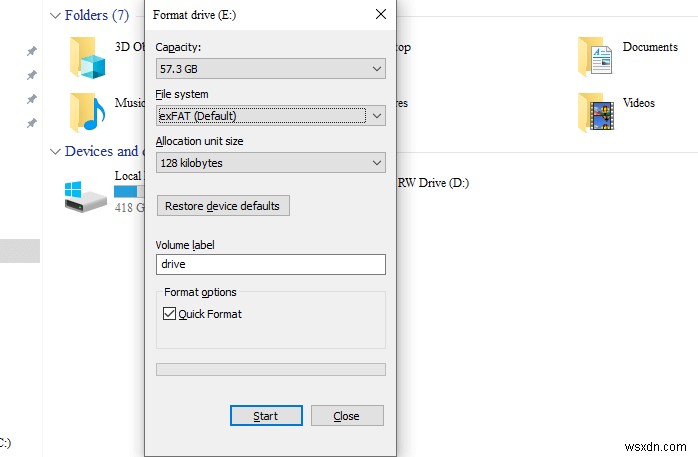
Task: Open the Documents folder icon
Action: point(595,57)
